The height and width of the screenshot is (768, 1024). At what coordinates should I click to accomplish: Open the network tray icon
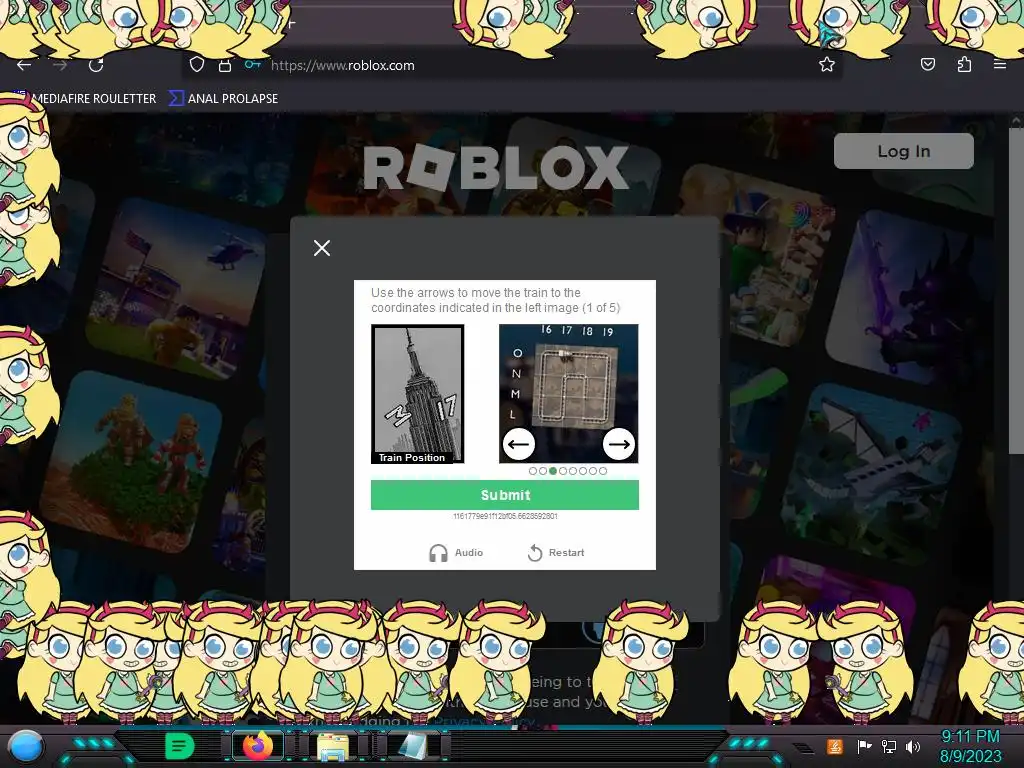pyautogui.click(x=889, y=746)
